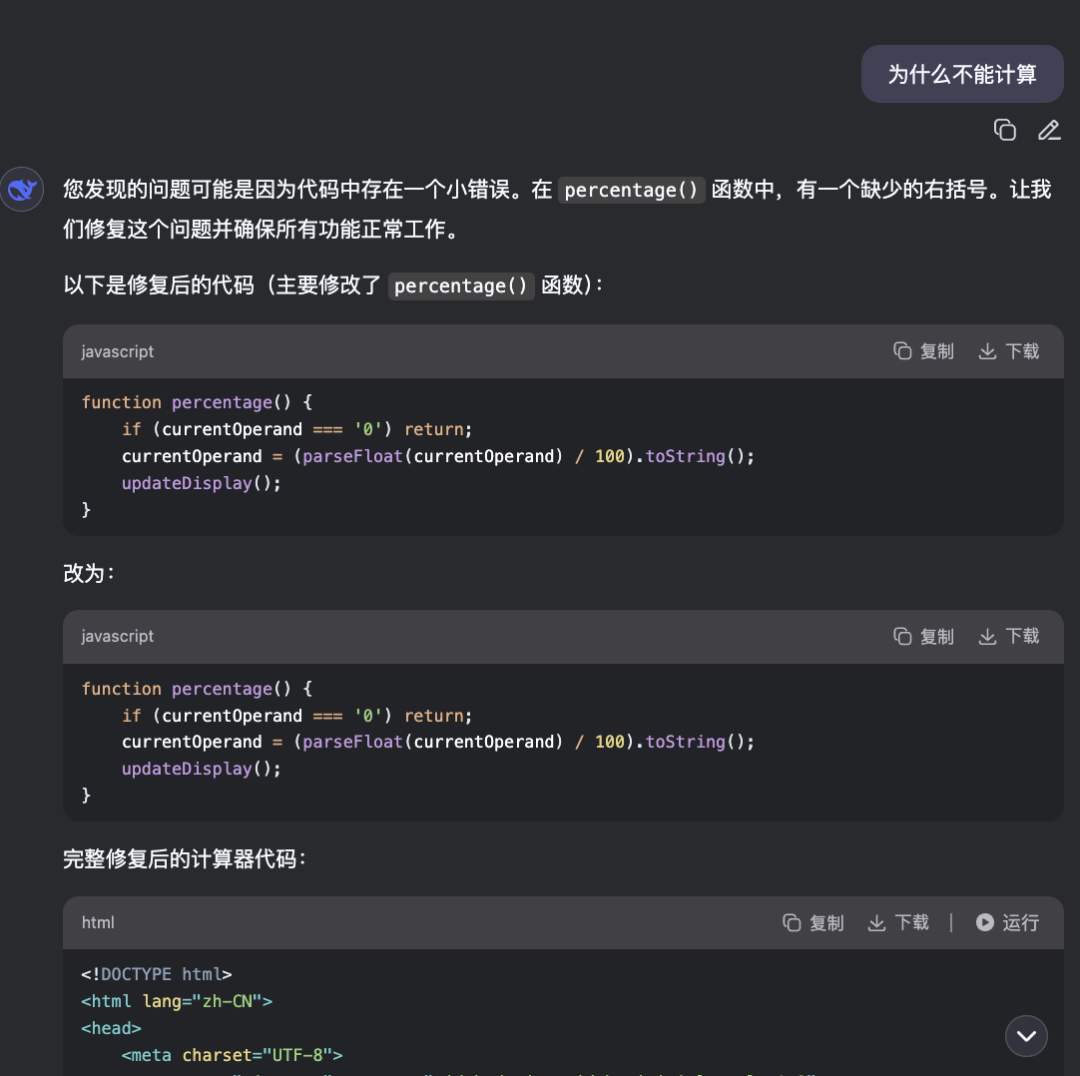Run the html code block
1080x1076 pixels.
point(1007,922)
